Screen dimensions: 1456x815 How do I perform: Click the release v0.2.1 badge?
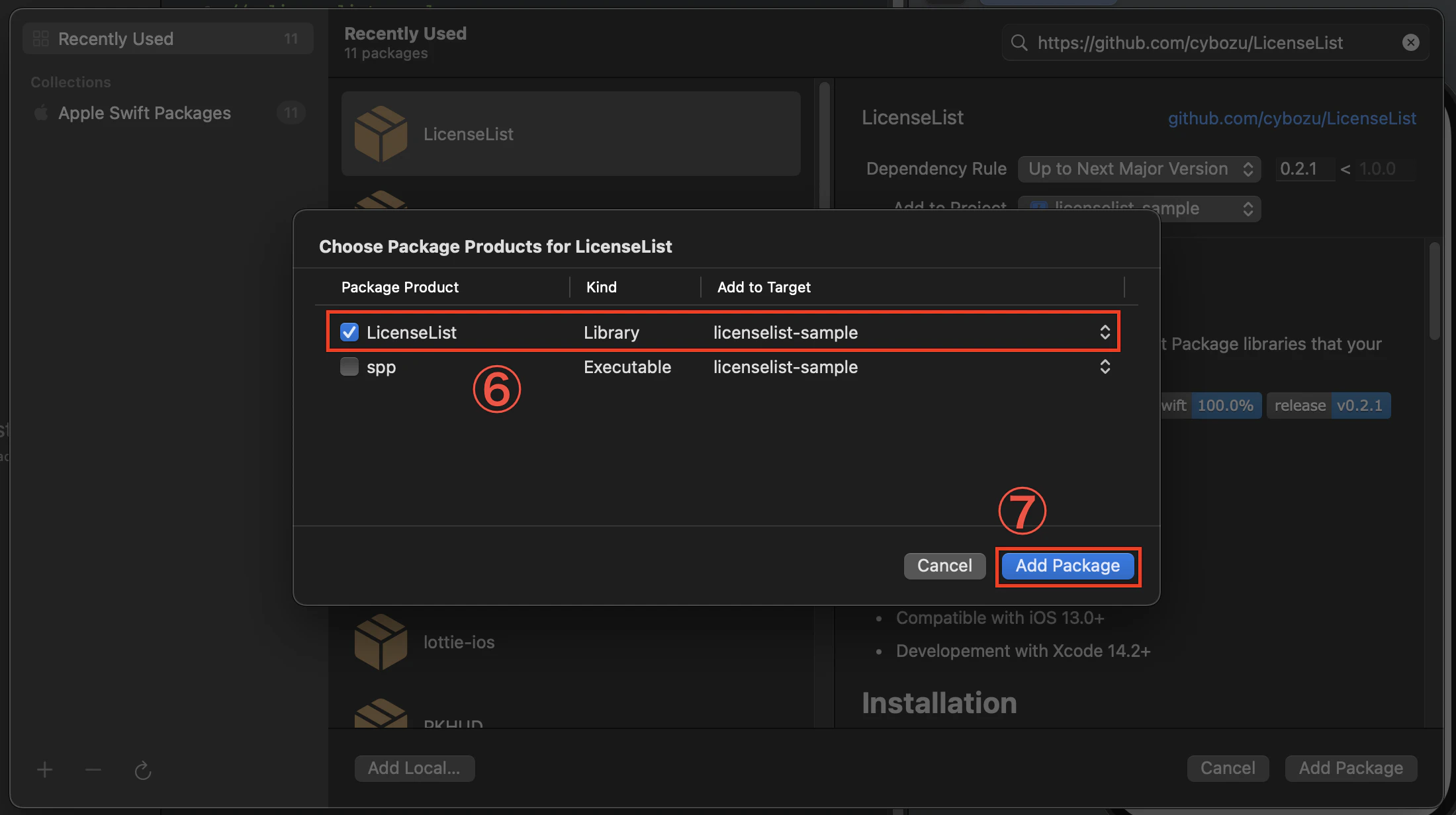pyautogui.click(x=1329, y=406)
